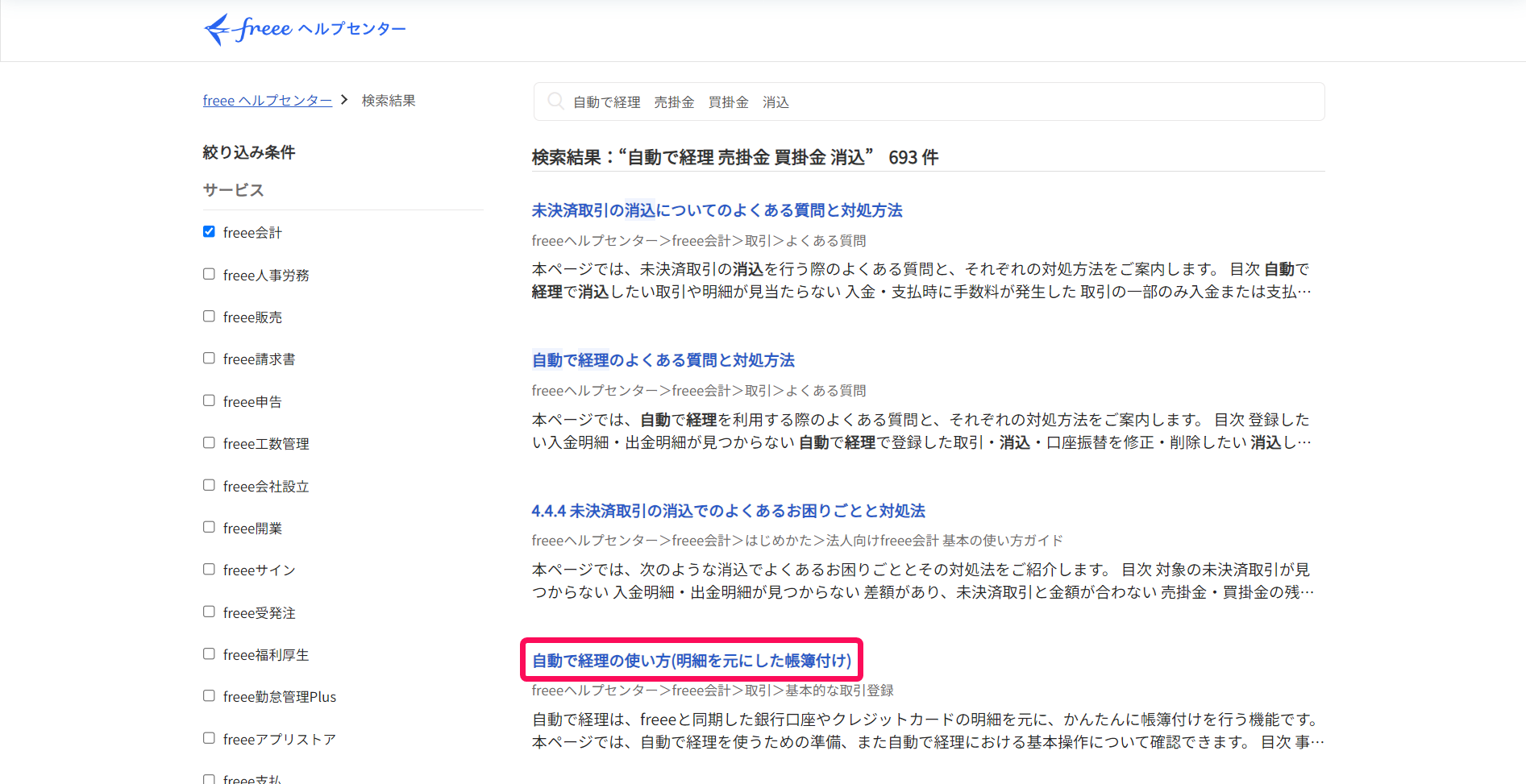1526x784 pixels.
Task: Click the path text ending in 法人向けfreee会計 基本の使い方ガイド
Action: (x=797, y=541)
